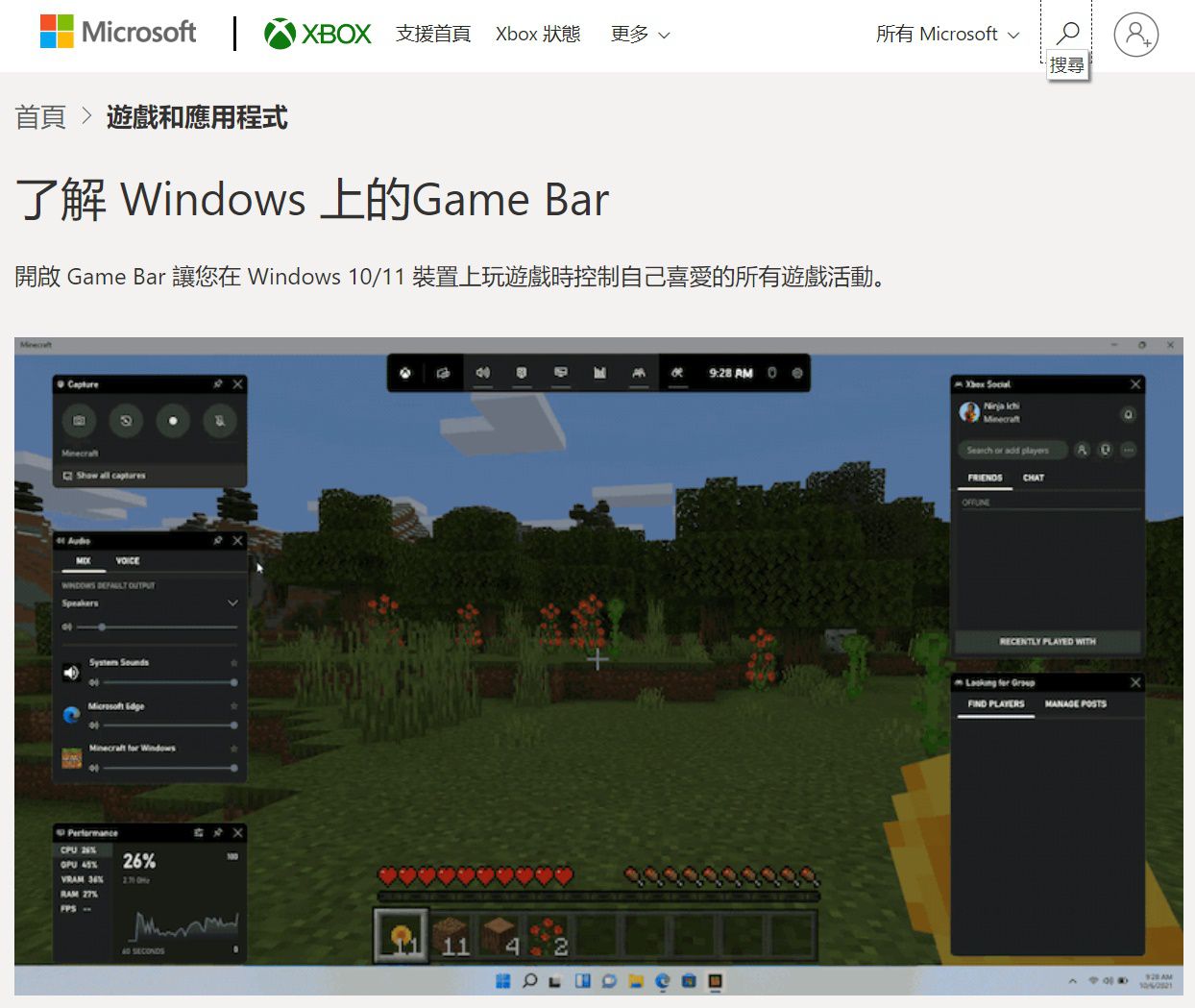Favorite System Sounds with its star

[233, 663]
